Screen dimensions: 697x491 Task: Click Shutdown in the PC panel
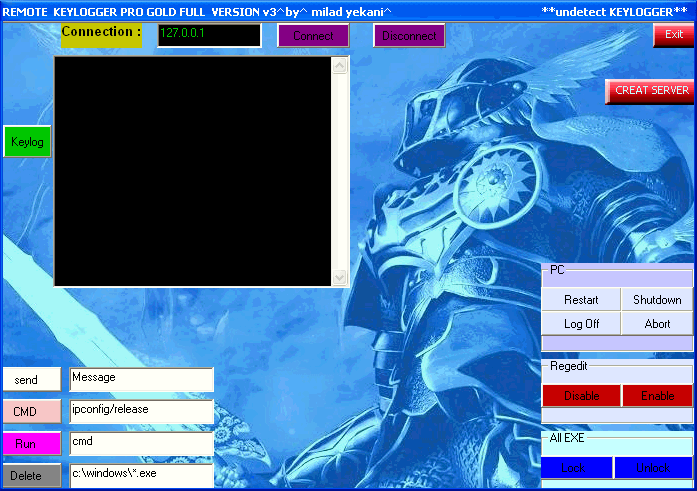click(x=657, y=300)
